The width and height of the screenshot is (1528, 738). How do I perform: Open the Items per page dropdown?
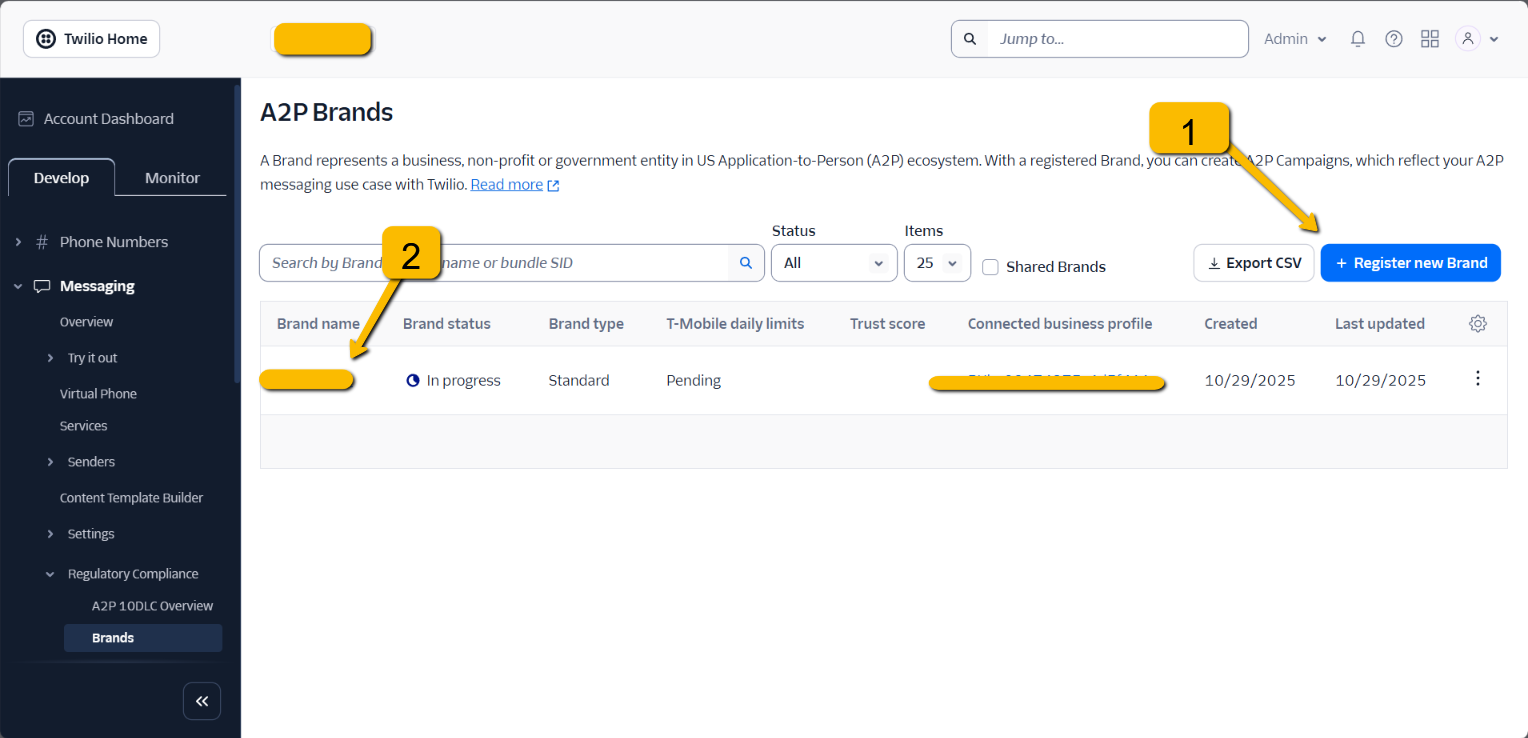(x=936, y=262)
